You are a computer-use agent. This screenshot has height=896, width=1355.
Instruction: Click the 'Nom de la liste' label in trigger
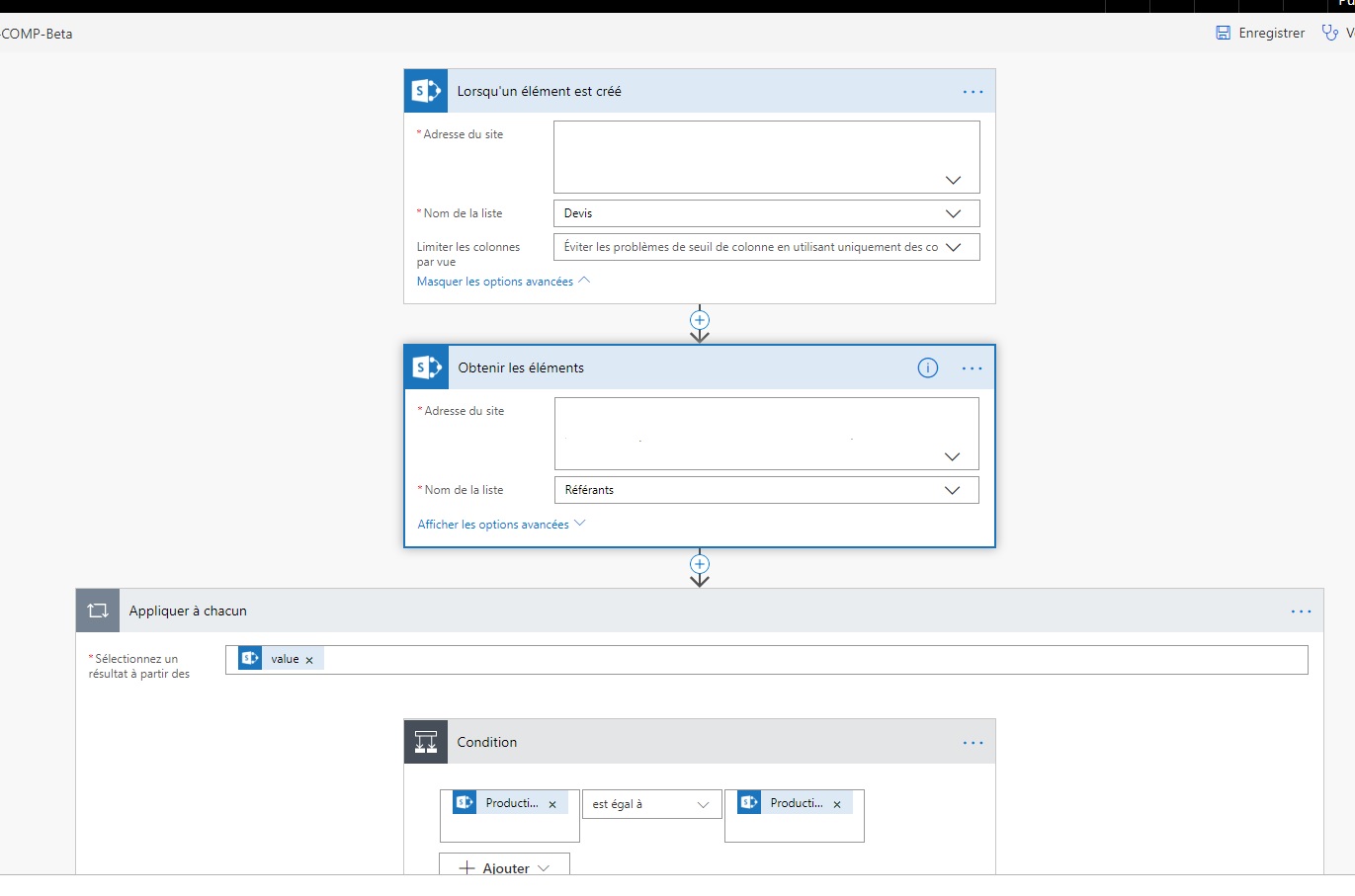pos(464,213)
